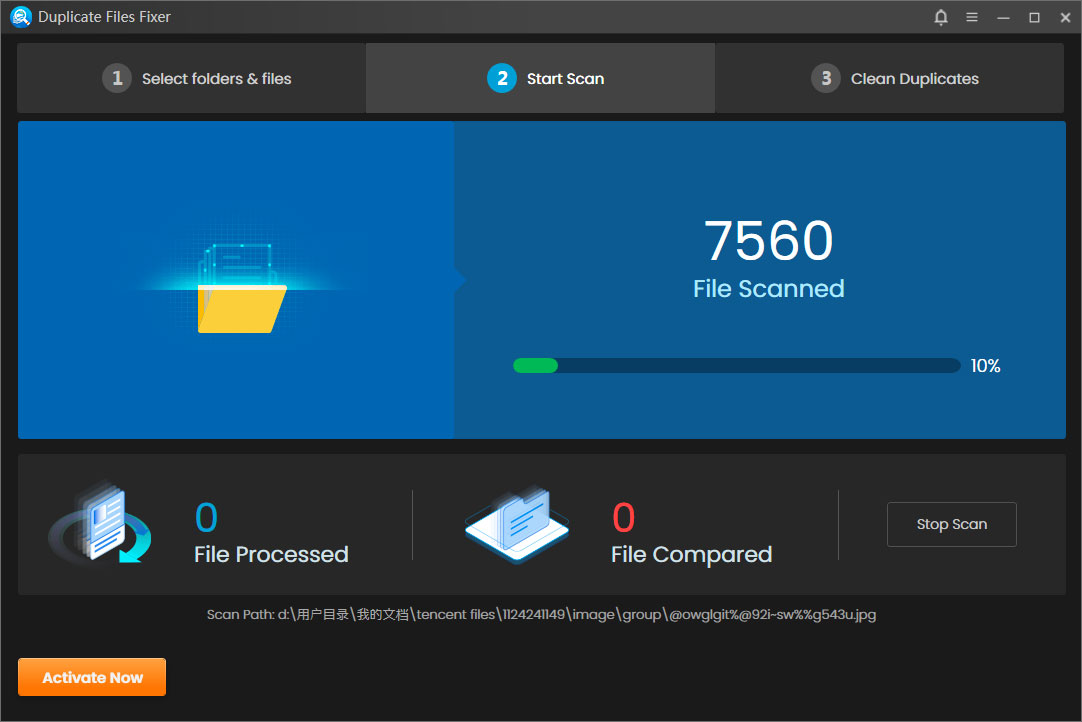Click the Scan Path text line

pyautogui.click(x=541, y=614)
